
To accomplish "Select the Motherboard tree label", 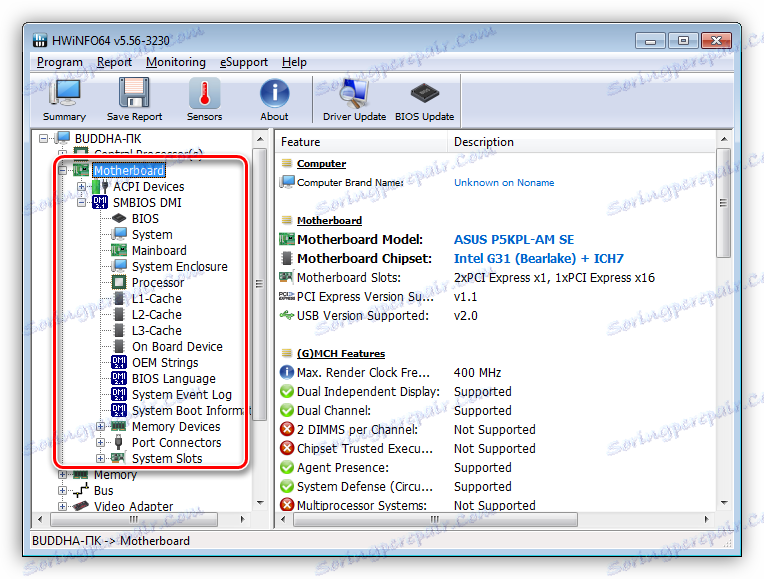I will [129, 171].
